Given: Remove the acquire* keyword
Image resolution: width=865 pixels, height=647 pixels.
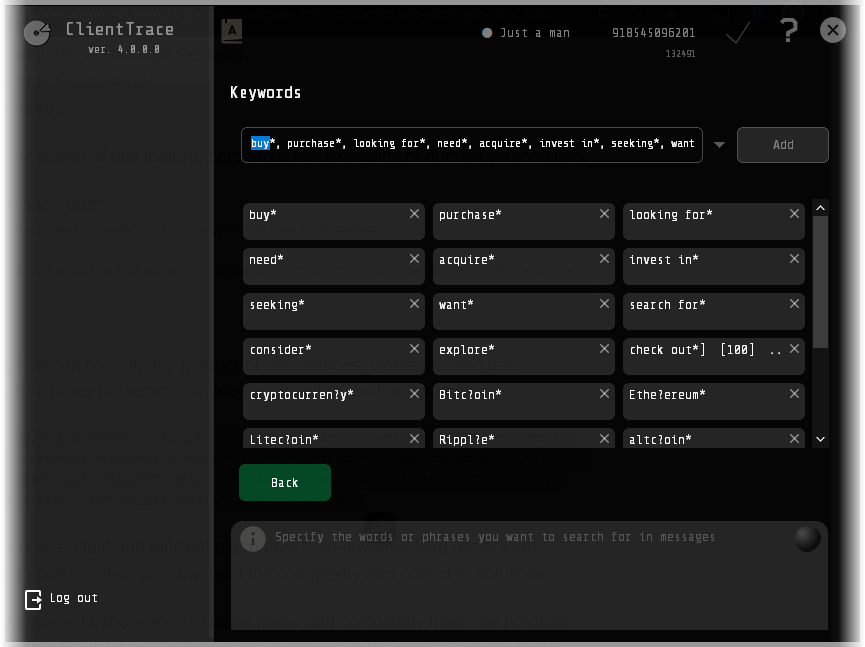Looking at the screenshot, I should pyautogui.click(x=605, y=259).
